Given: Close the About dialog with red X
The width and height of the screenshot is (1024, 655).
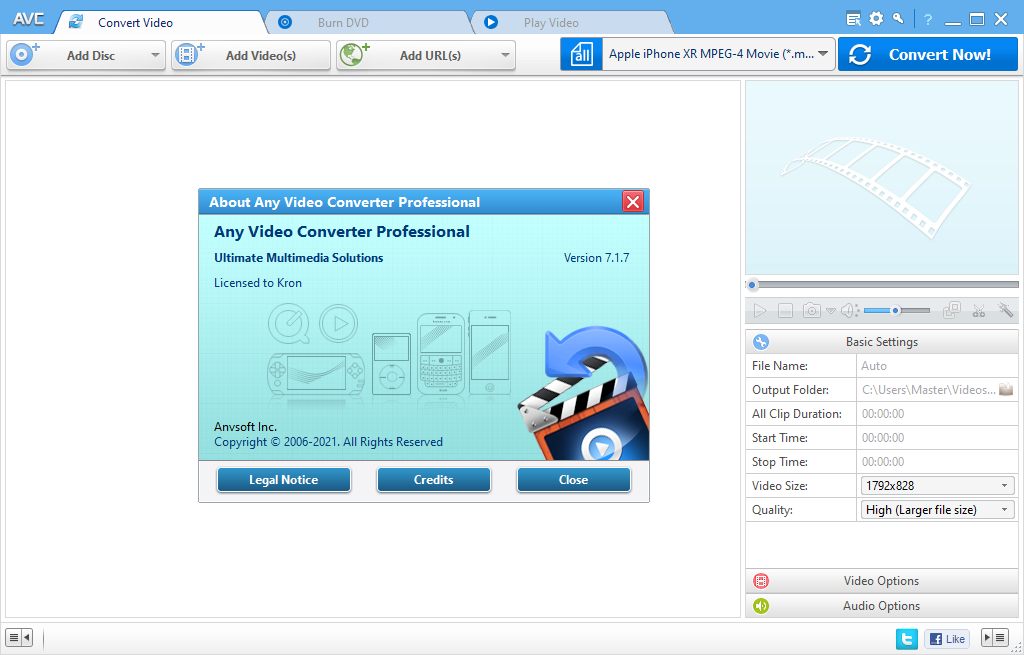Looking at the screenshot, I should [633, 202].
